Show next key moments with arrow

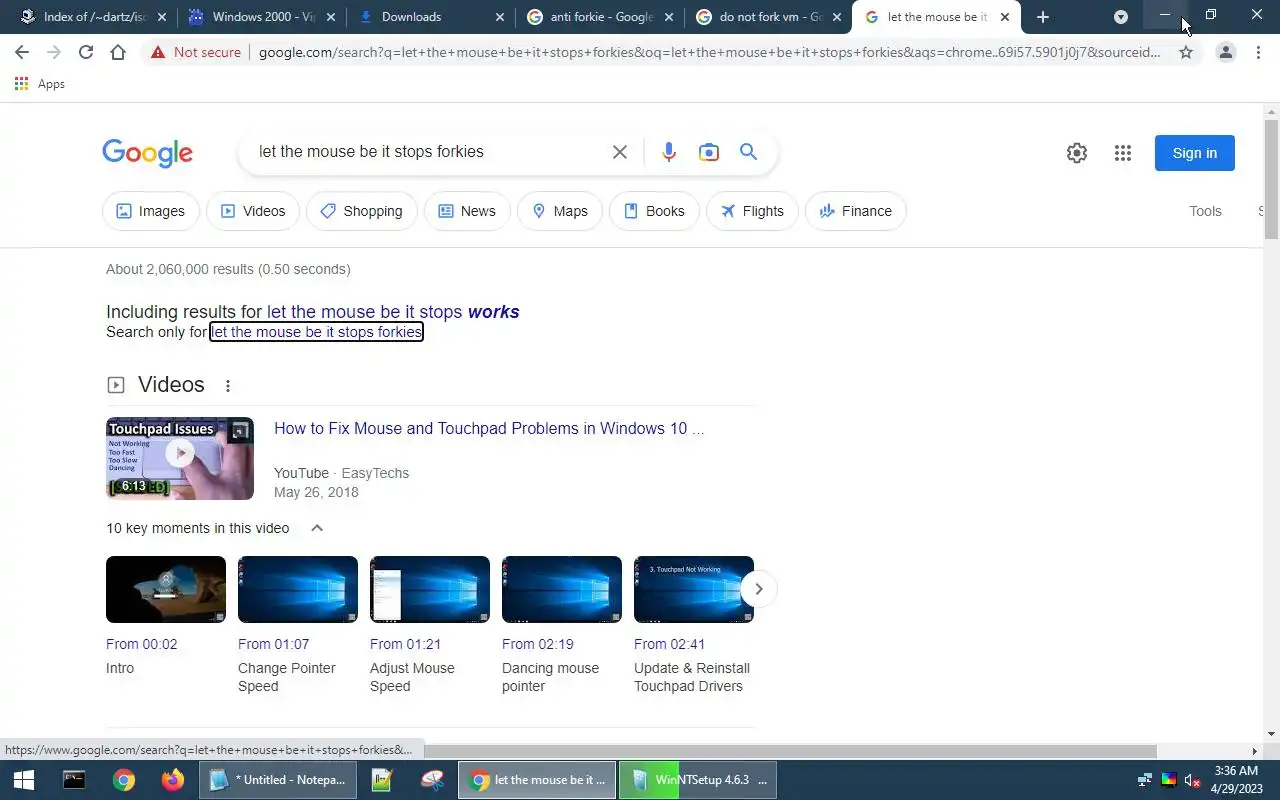pos(759,589)
